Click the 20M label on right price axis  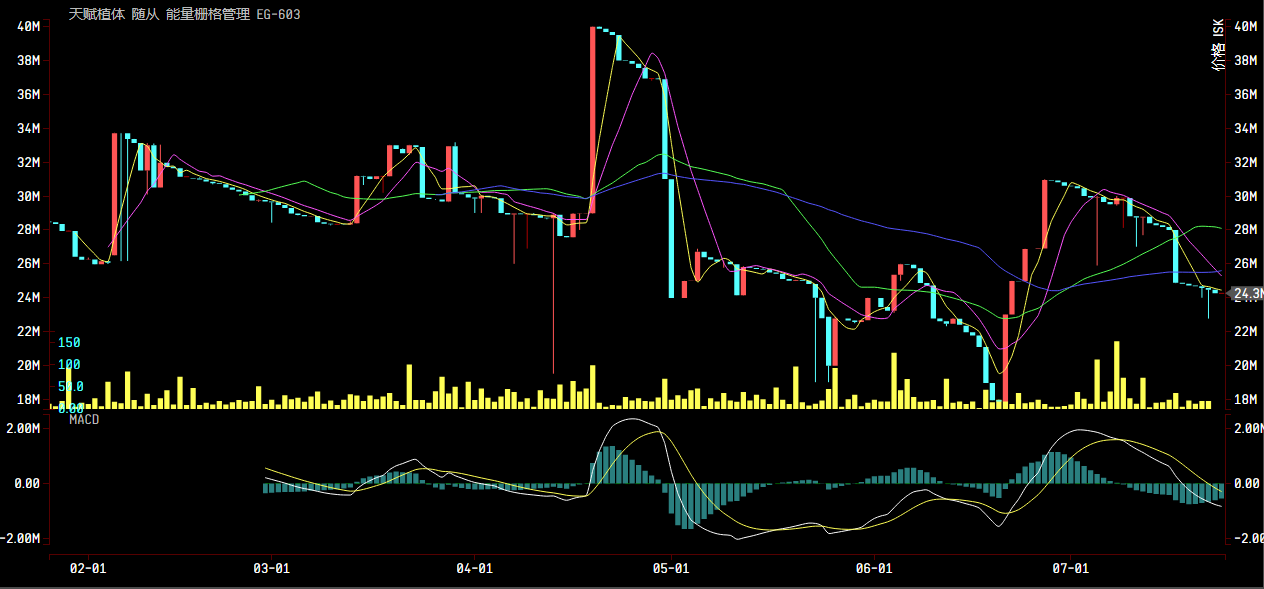point(1246,366)
